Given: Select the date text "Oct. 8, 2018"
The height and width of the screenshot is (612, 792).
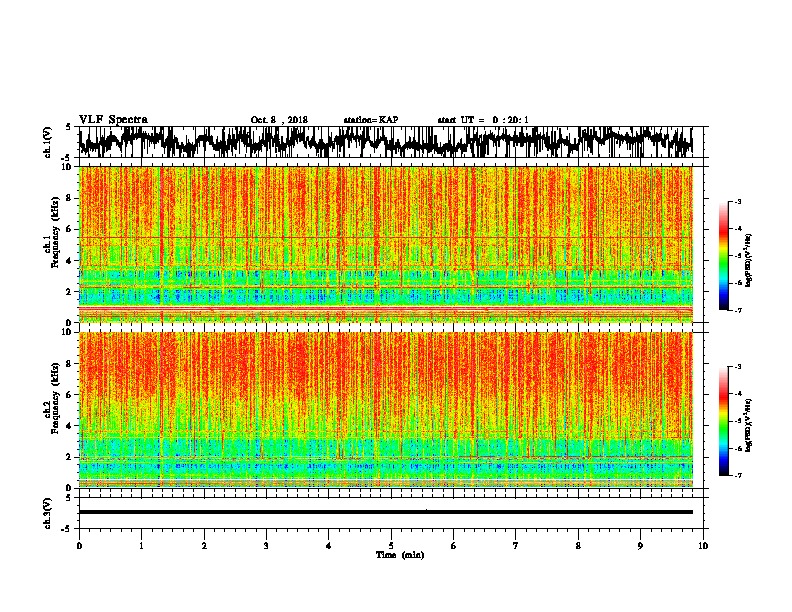Looking at the screenshot, I should tap(279, 120).
